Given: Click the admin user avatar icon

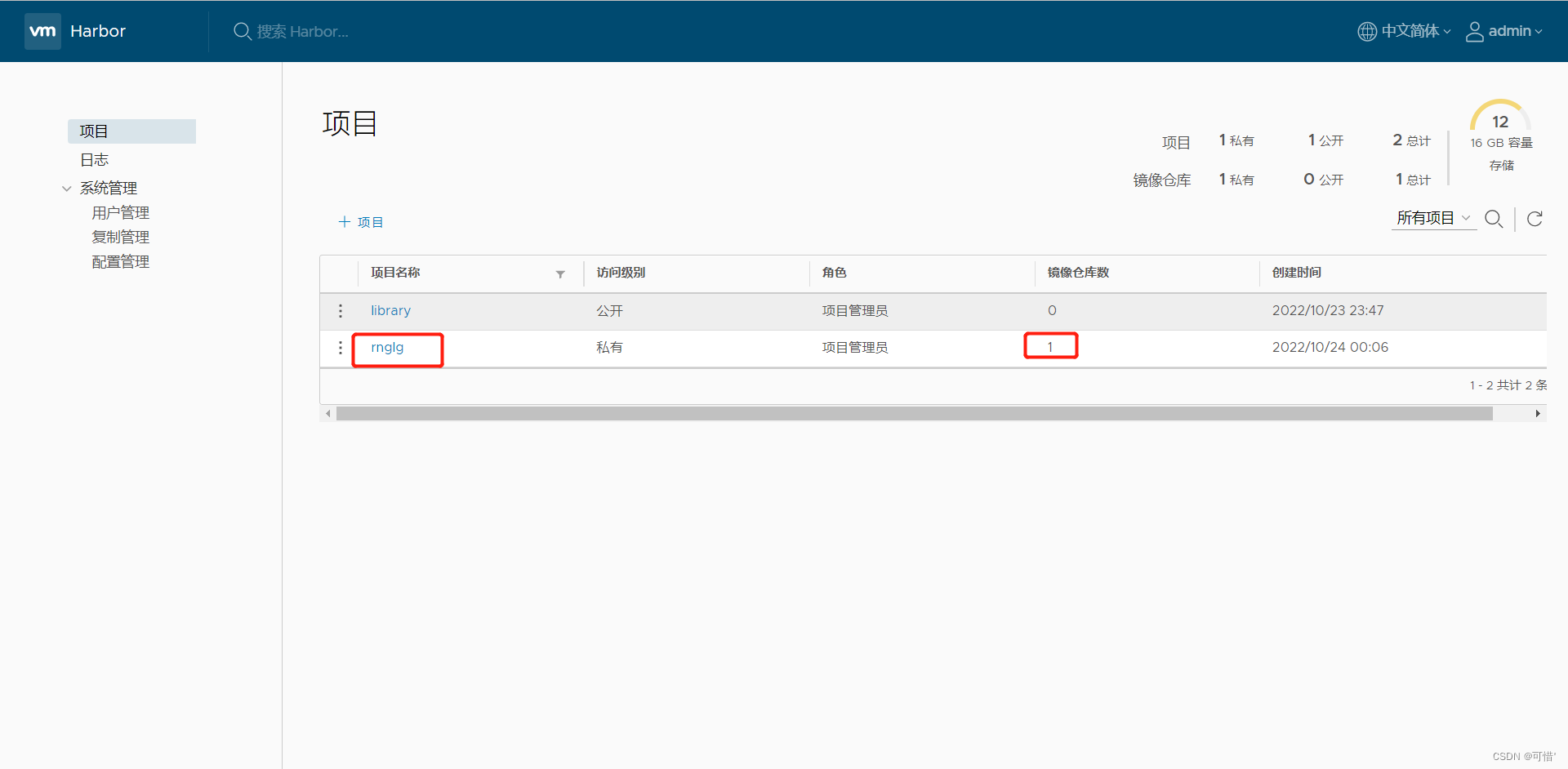Looking at the screenshot, I should (1475, 31).
